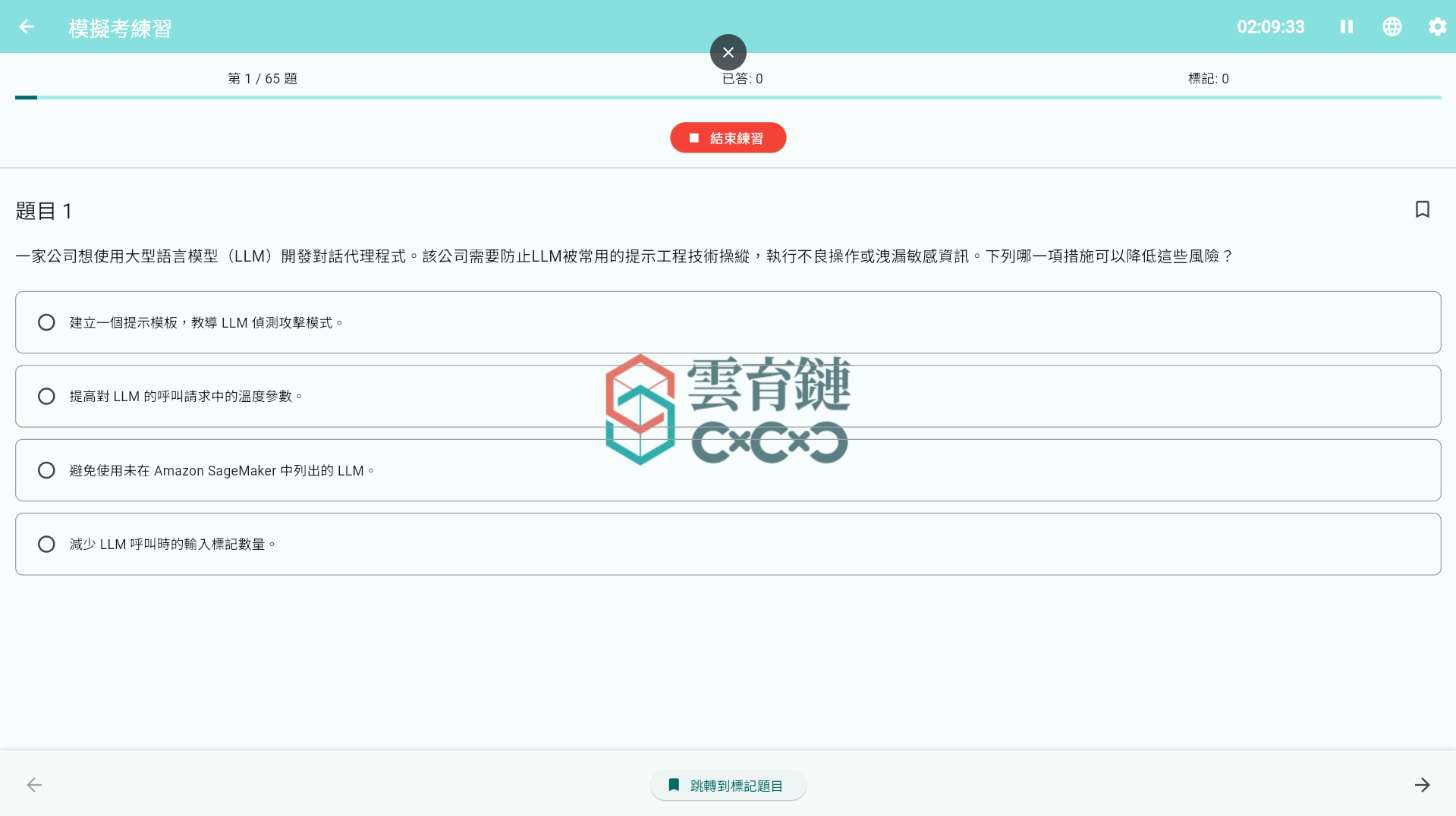Go to next question with right arrow
1456x816 pixels.
tap(1422, 785)
